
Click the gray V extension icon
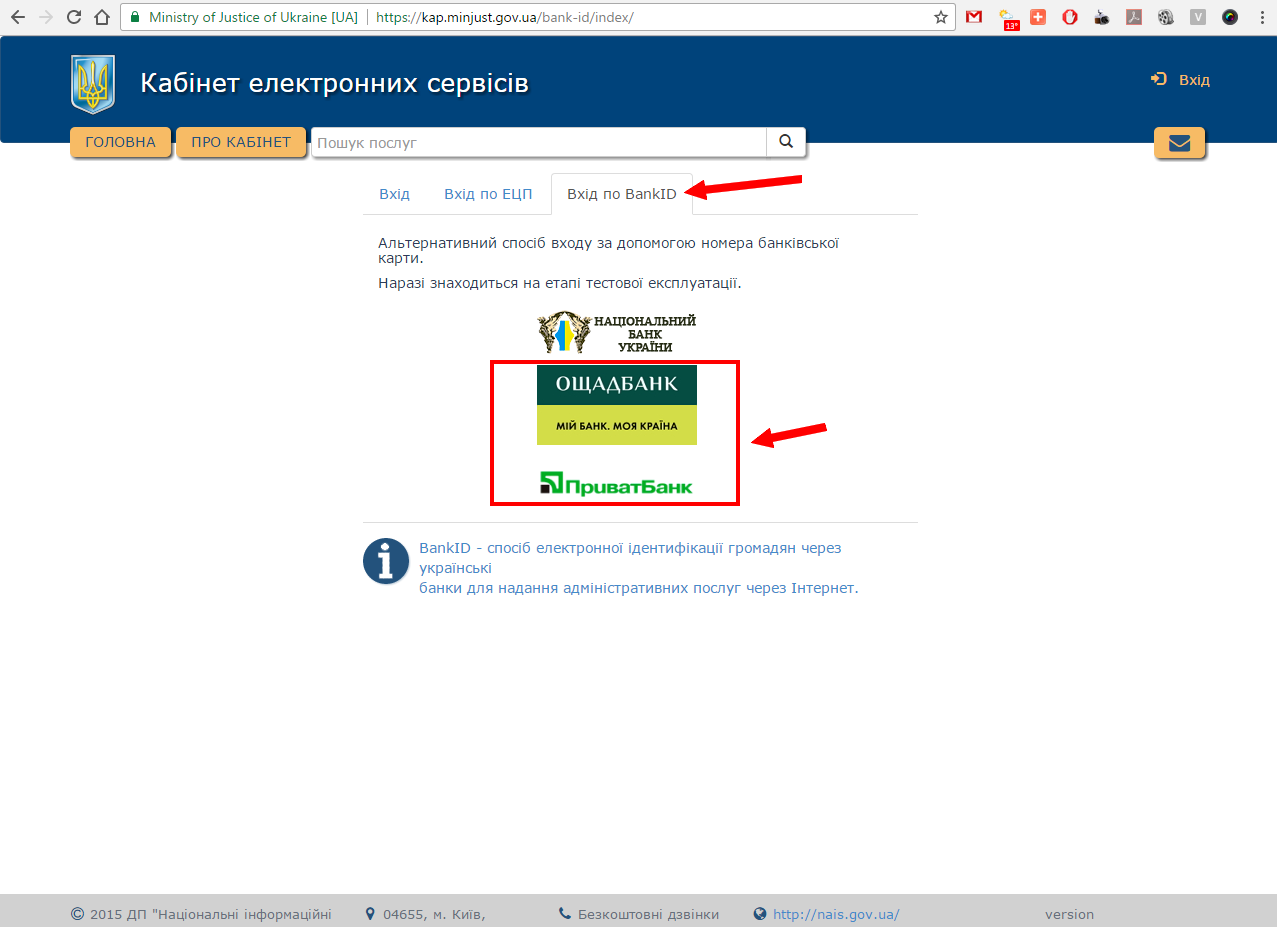tap(1198, 17)
